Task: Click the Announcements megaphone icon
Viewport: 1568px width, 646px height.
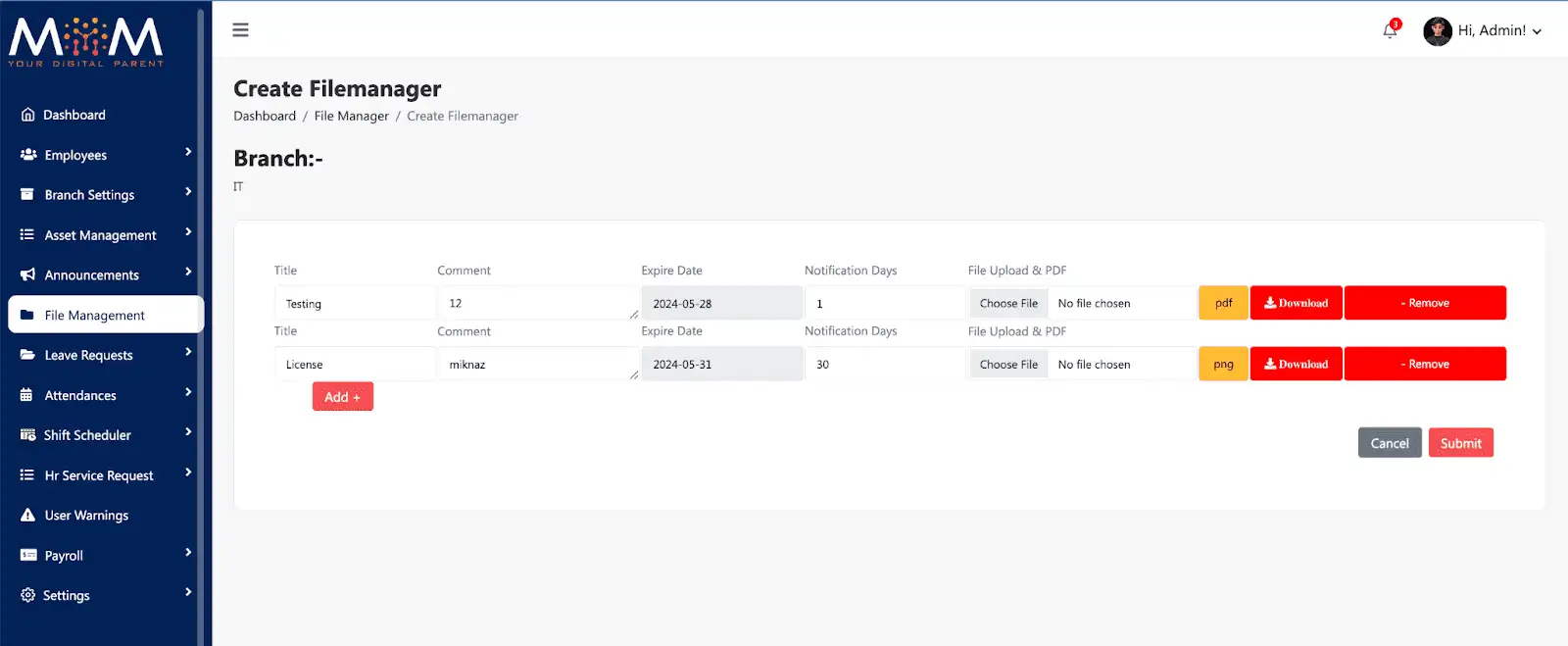Action: click(27, 274)
